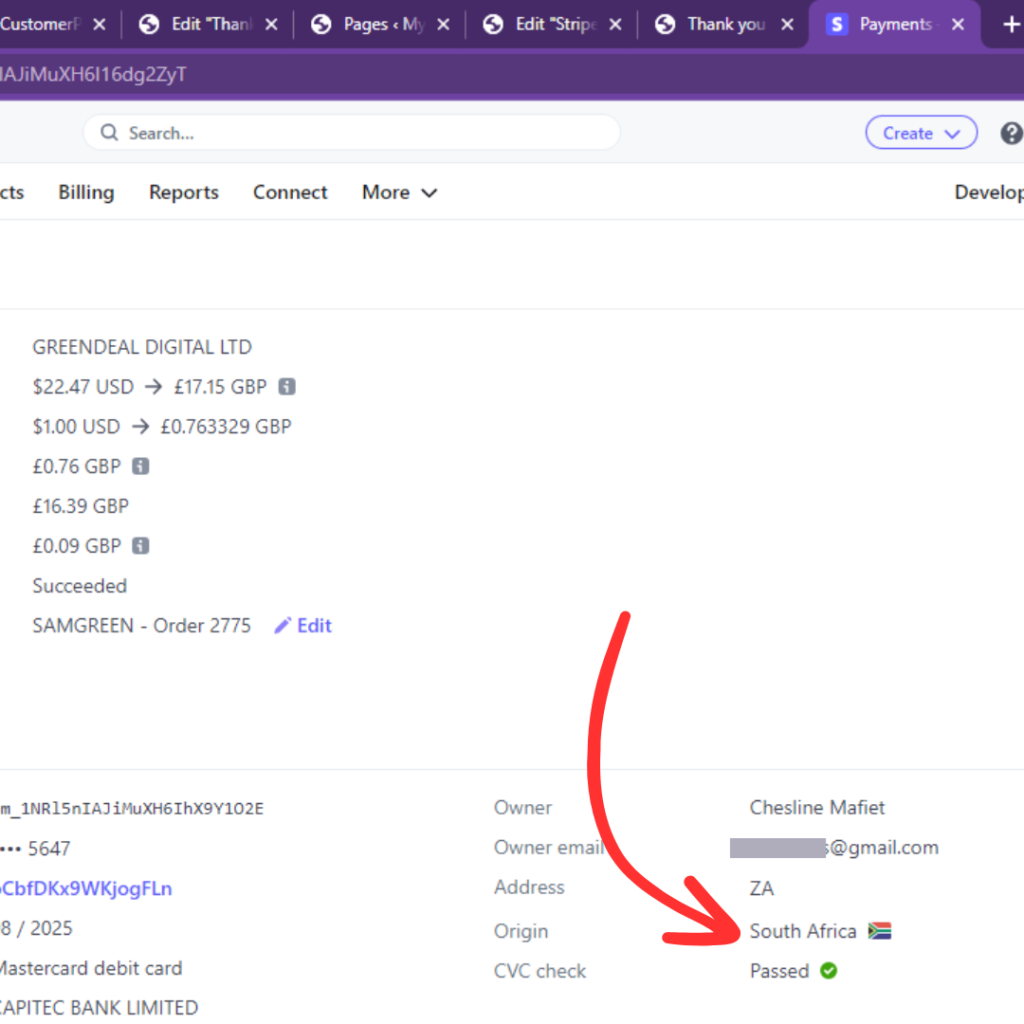This screenshot has height=1024, width=1024.
Task: Switch to the Pages ‹ My tab
Action: [379, 25]
